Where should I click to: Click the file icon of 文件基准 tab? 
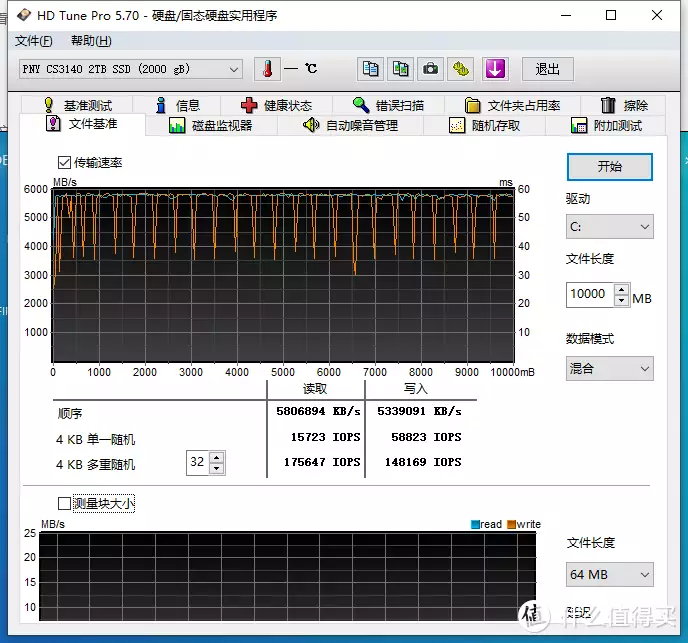click(x=53, y=124)
